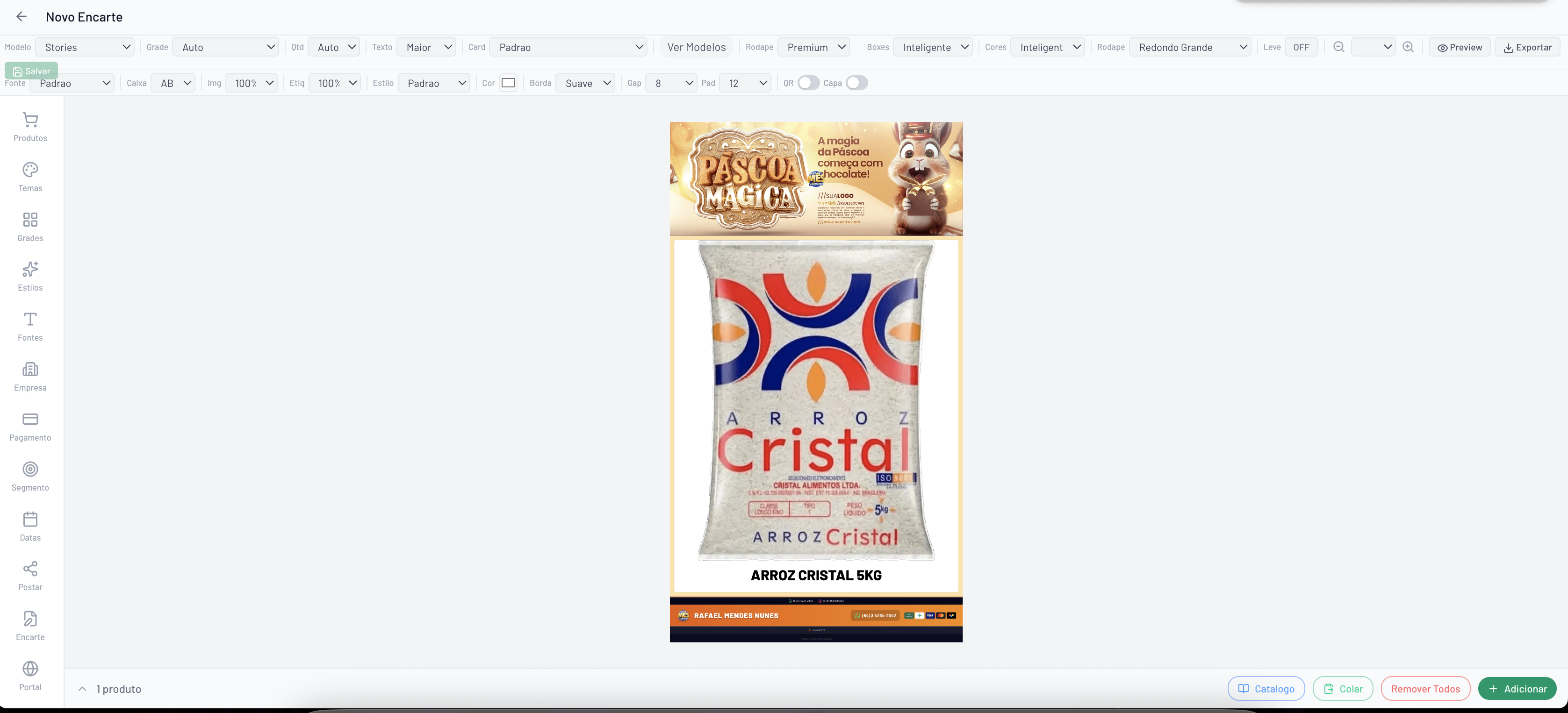This screenshot has height=713, width=1568.
Task: Open the Qtd dropdown
Action: point(334,47)
